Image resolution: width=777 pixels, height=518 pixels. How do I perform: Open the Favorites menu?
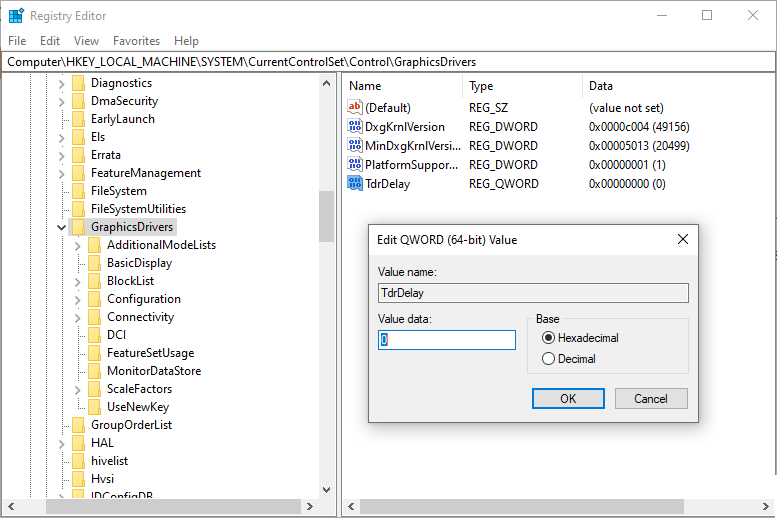point(136,41)
